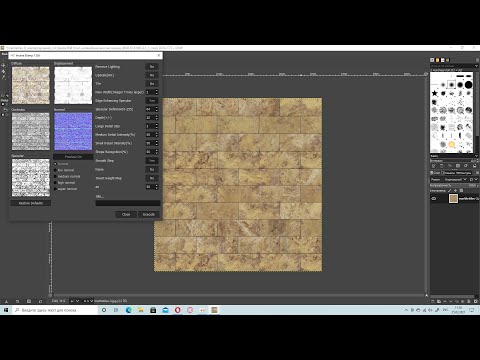
Task: Click the Medium Detail Intensity spinner arrows
Action: coord(156,135)
